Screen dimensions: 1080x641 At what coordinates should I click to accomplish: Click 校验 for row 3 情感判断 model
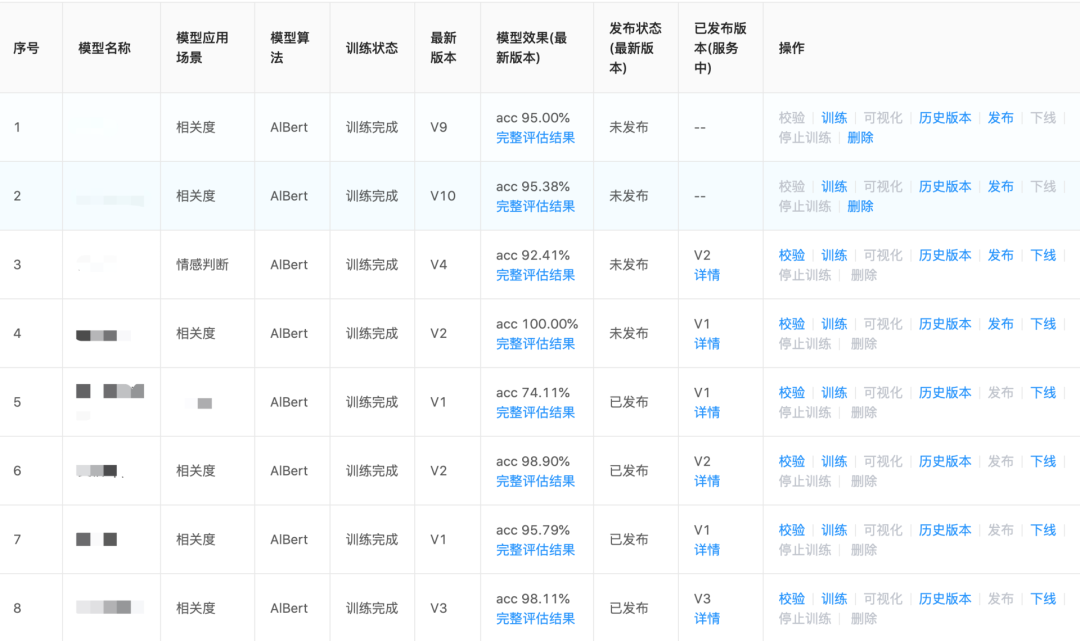791,256
